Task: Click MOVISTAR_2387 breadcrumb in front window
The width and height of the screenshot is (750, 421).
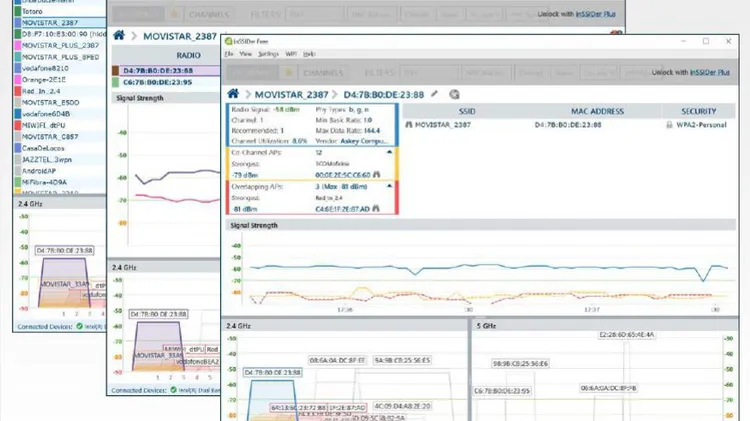Action: pyautogui.click(x=291, y=94)
